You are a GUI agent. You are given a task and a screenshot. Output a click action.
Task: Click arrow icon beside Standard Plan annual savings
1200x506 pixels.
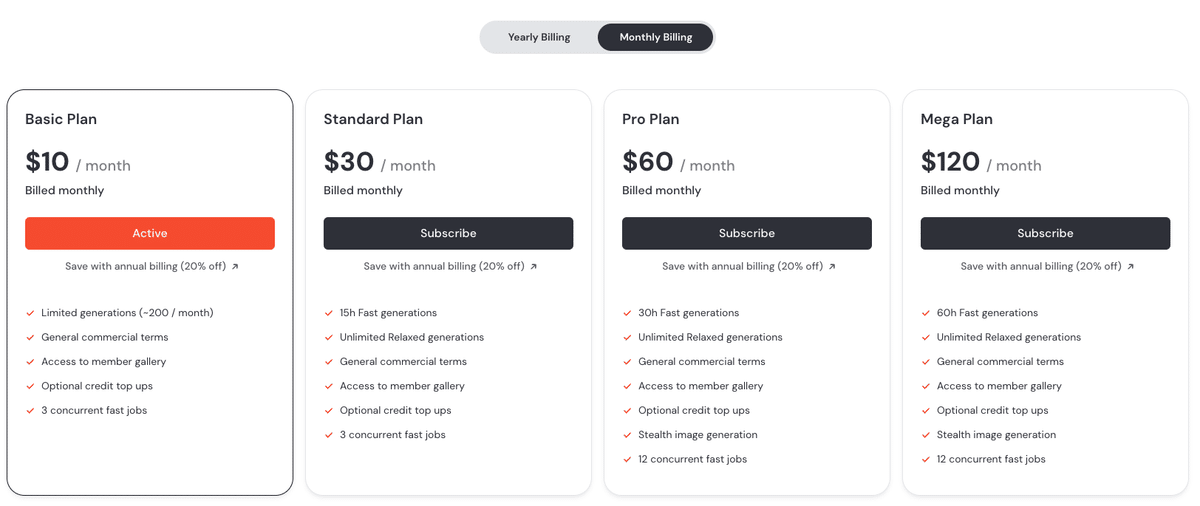point(534,267)
